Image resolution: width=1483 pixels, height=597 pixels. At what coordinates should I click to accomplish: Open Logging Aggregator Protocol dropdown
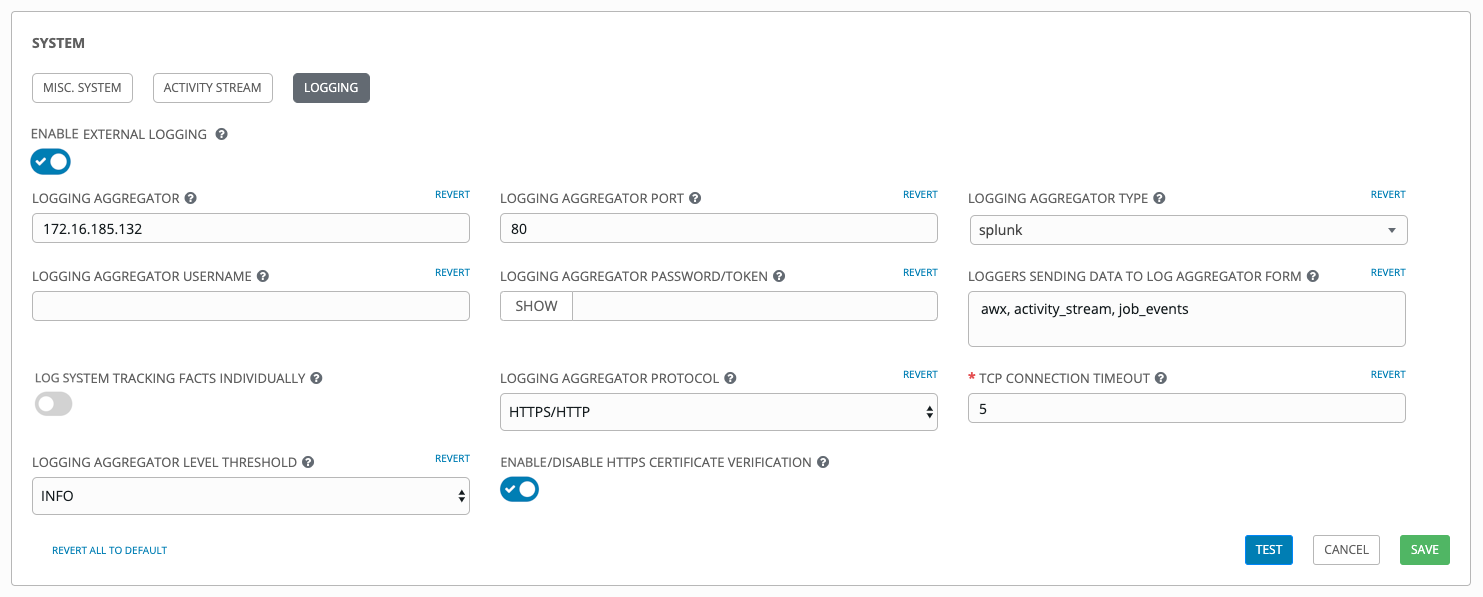point(718,412)
